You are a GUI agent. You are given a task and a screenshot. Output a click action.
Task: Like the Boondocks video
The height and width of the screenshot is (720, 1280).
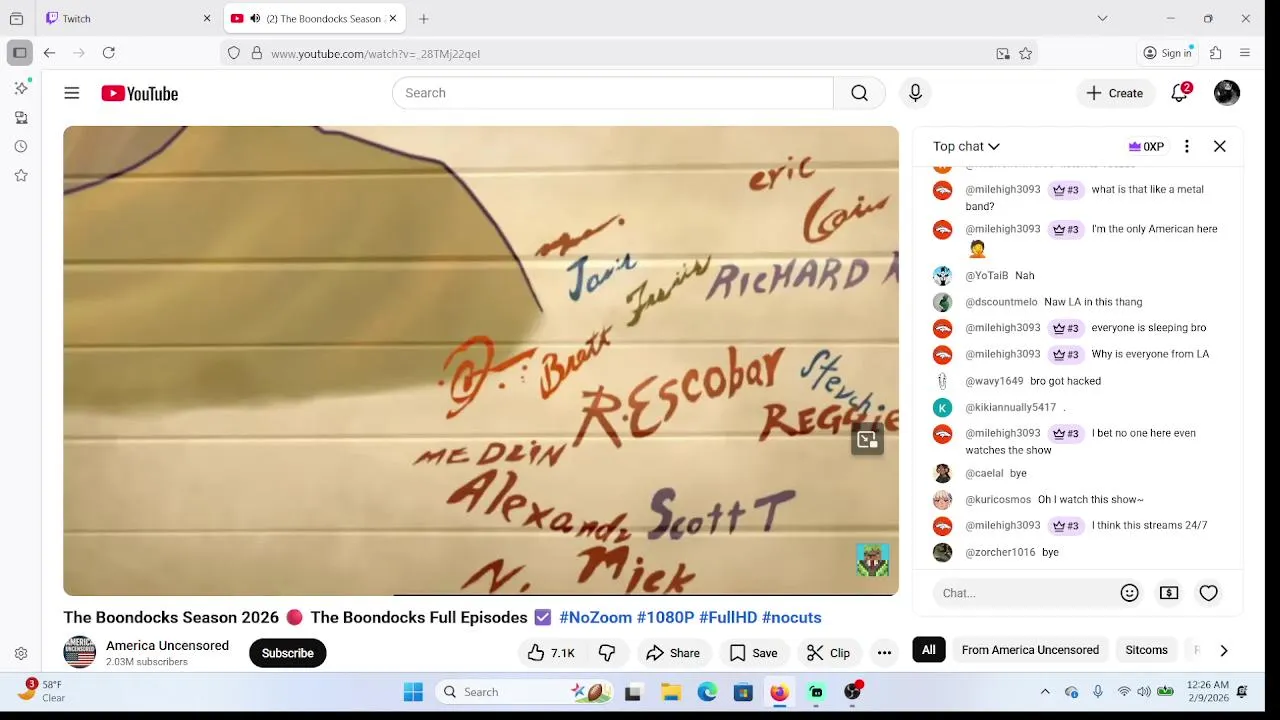click(551, 653)
